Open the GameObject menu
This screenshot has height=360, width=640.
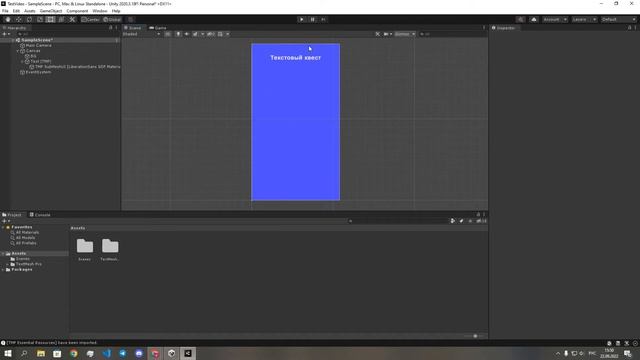pyautogui.click(x=51, y=11)
